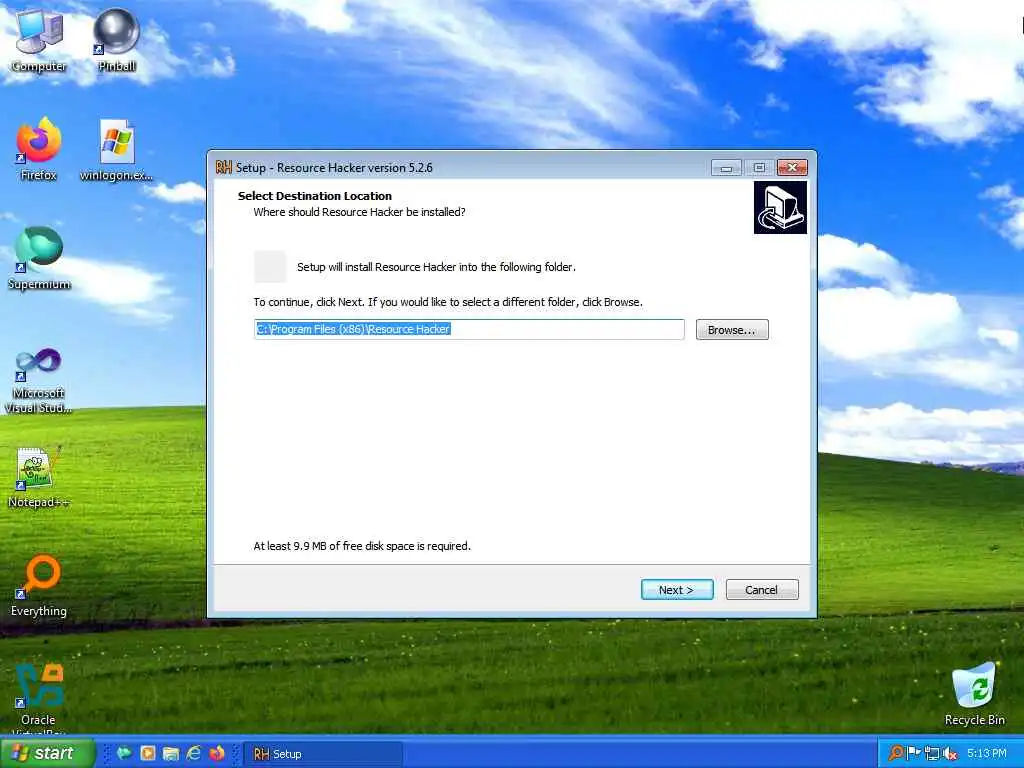Select the winlogon.exe file icon

tap(117, 150)
